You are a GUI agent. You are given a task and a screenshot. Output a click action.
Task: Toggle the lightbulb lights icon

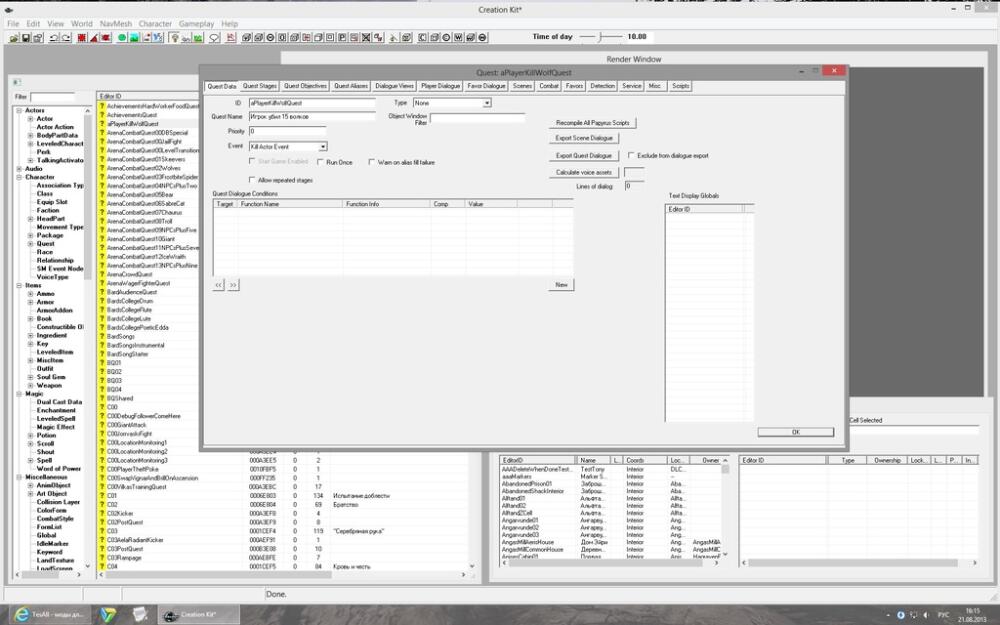coord(174,38)
